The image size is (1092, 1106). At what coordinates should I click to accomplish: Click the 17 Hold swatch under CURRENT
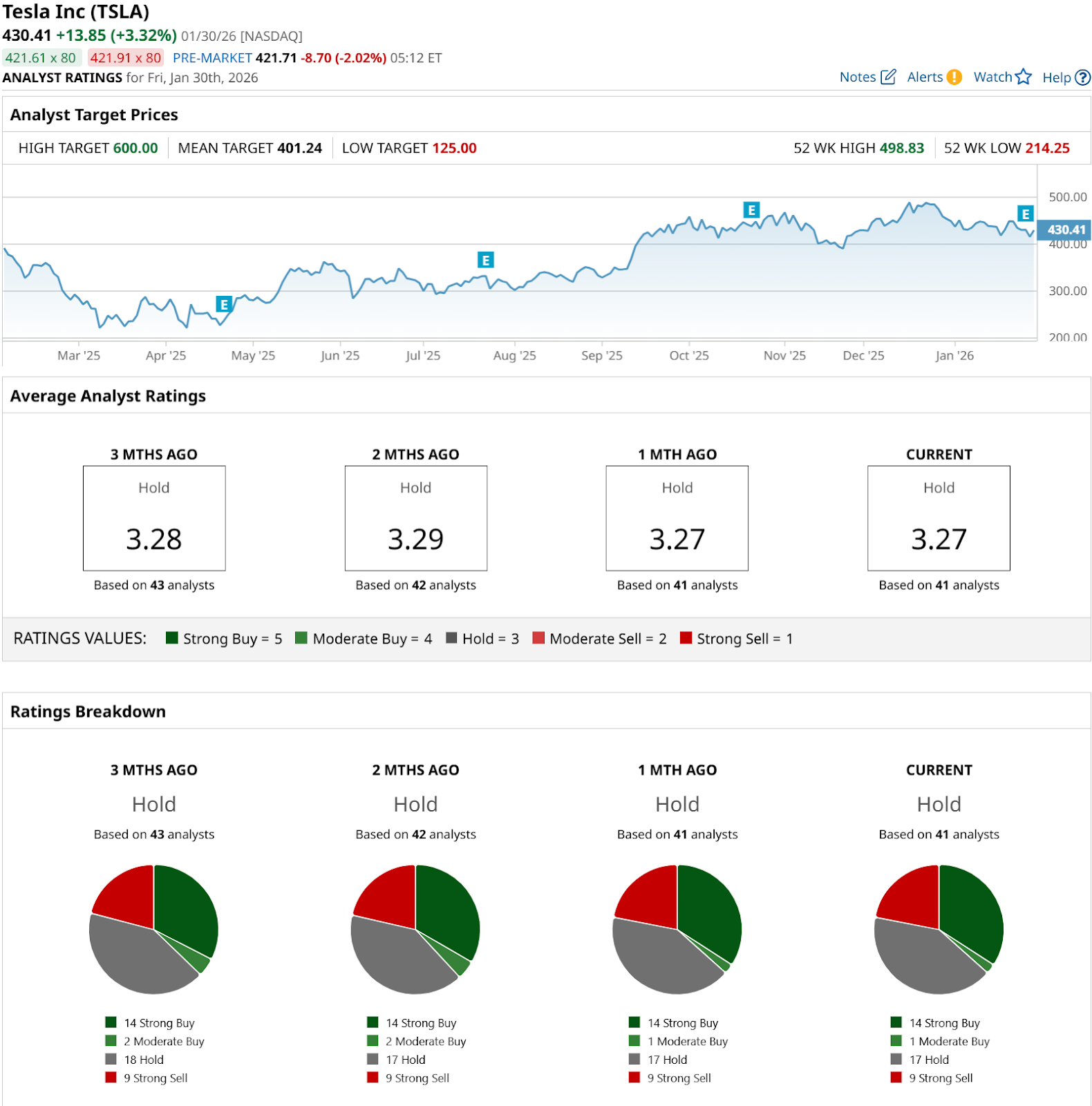[x=896, y=1059]
